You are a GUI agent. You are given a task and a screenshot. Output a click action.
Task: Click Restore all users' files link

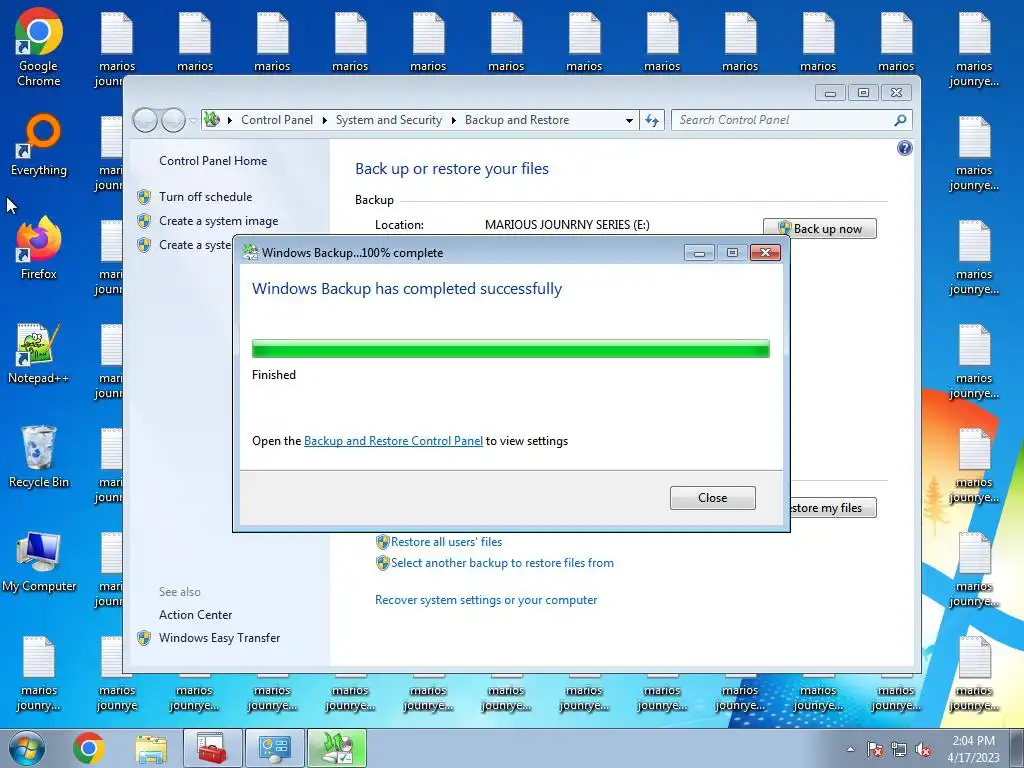(x=446, y=542)
